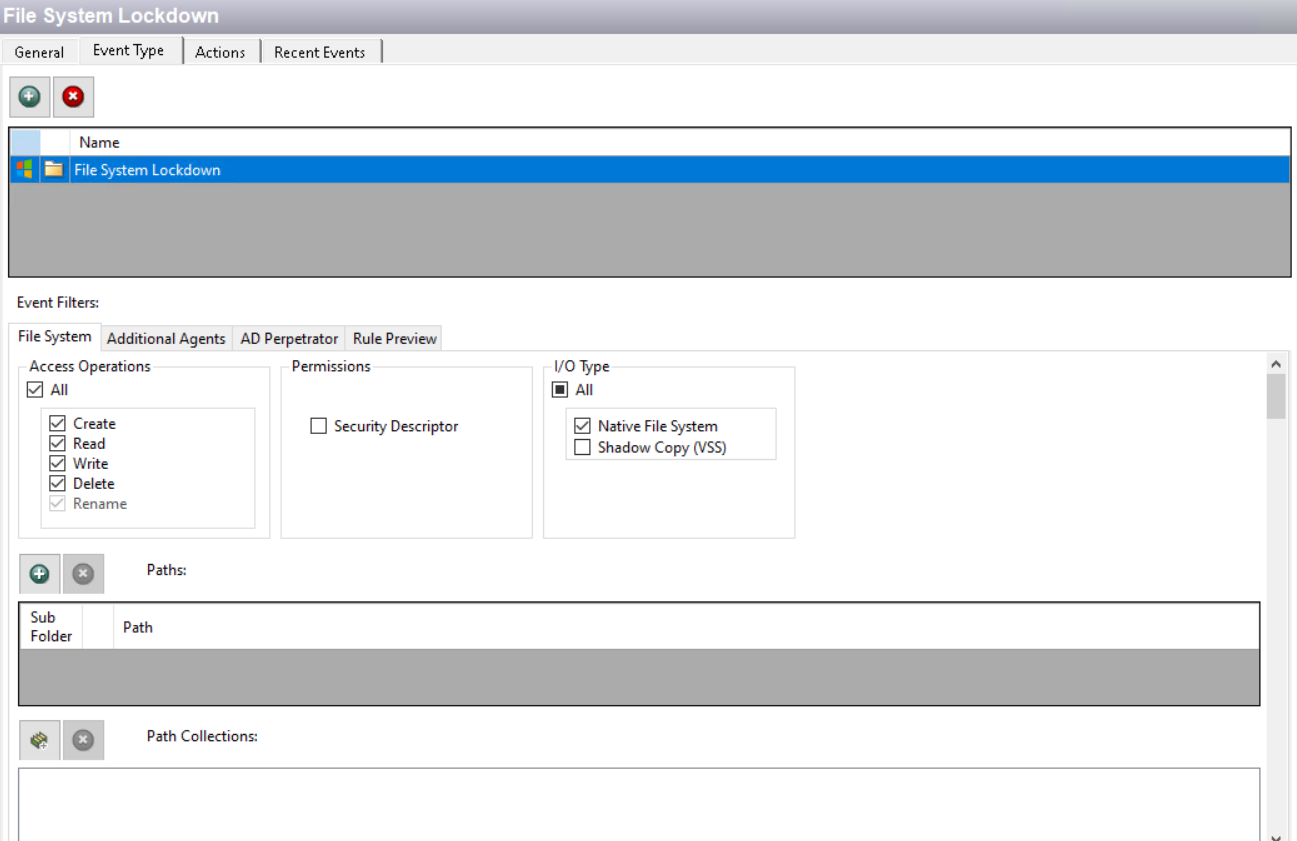The image size is (1297, 841).
Task: Select the File System filter tab
Action: [x=55, y=337]
